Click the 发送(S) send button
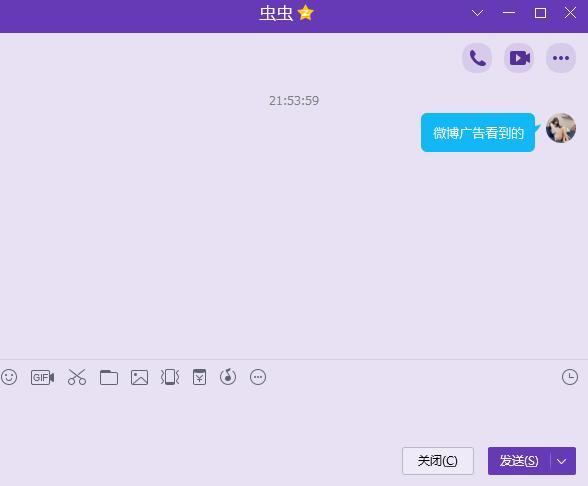588x486 pixels. (519, 461)
